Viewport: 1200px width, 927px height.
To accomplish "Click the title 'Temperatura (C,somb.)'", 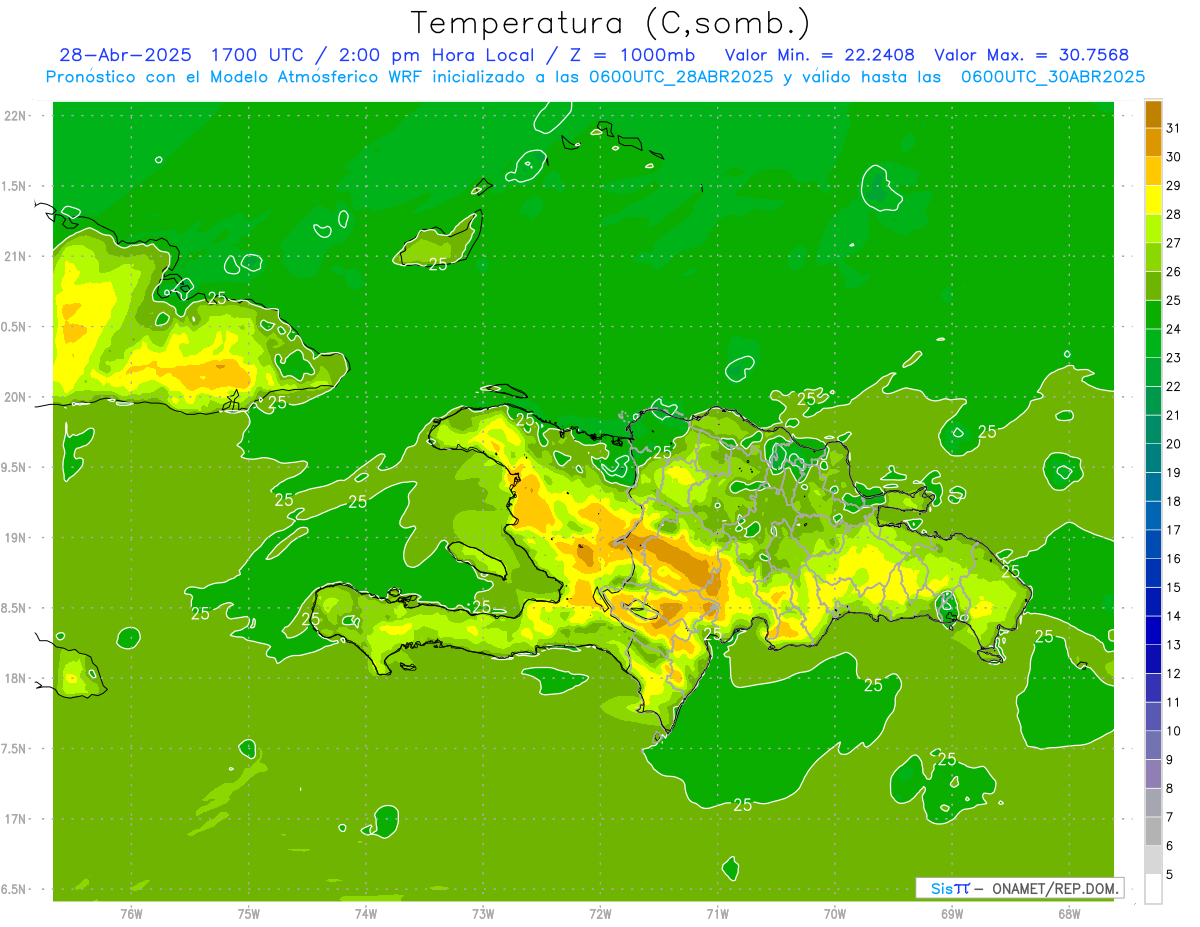I will [610, 23].
